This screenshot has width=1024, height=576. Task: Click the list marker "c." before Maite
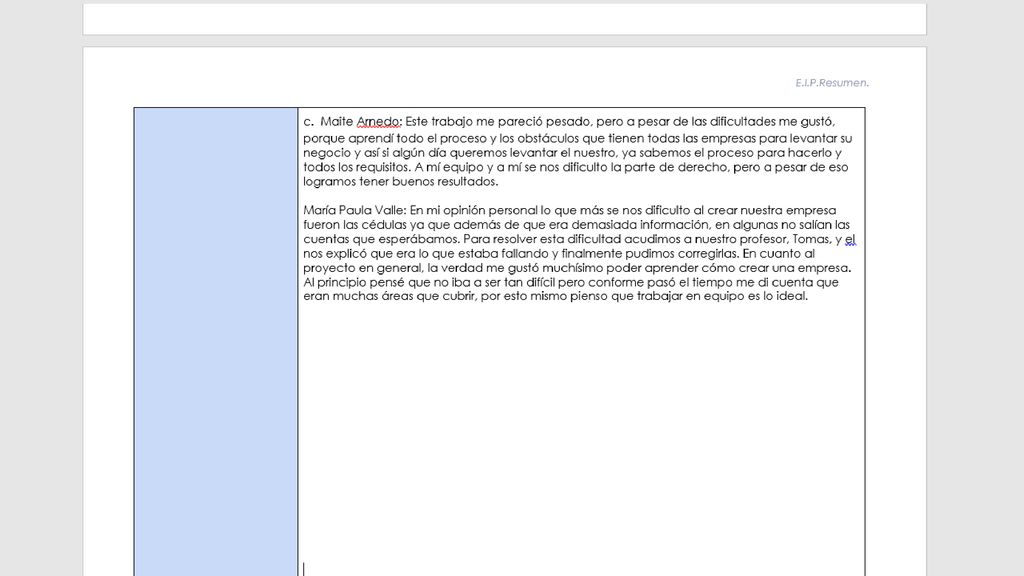[308, 122]
